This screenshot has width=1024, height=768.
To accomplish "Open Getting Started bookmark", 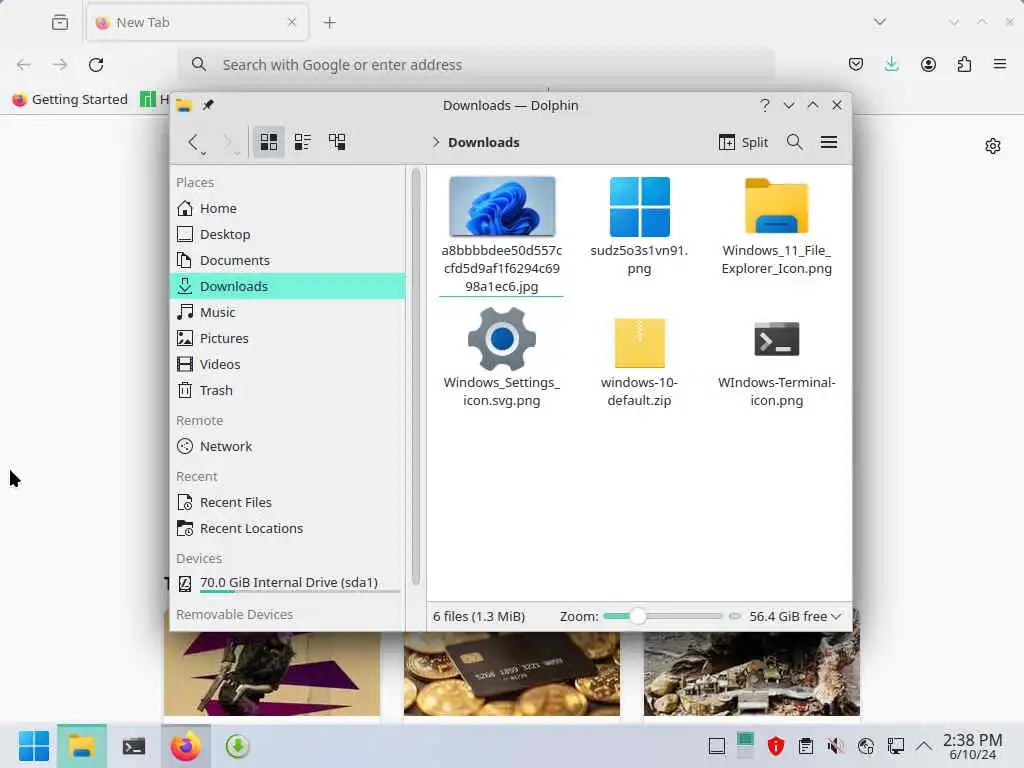I will (x=70, y=99).
